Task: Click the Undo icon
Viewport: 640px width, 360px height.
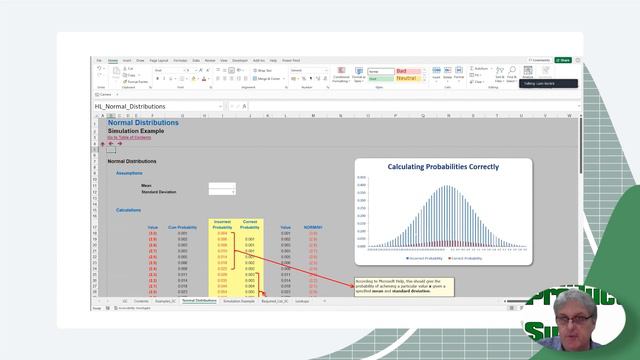Action: 99,69
